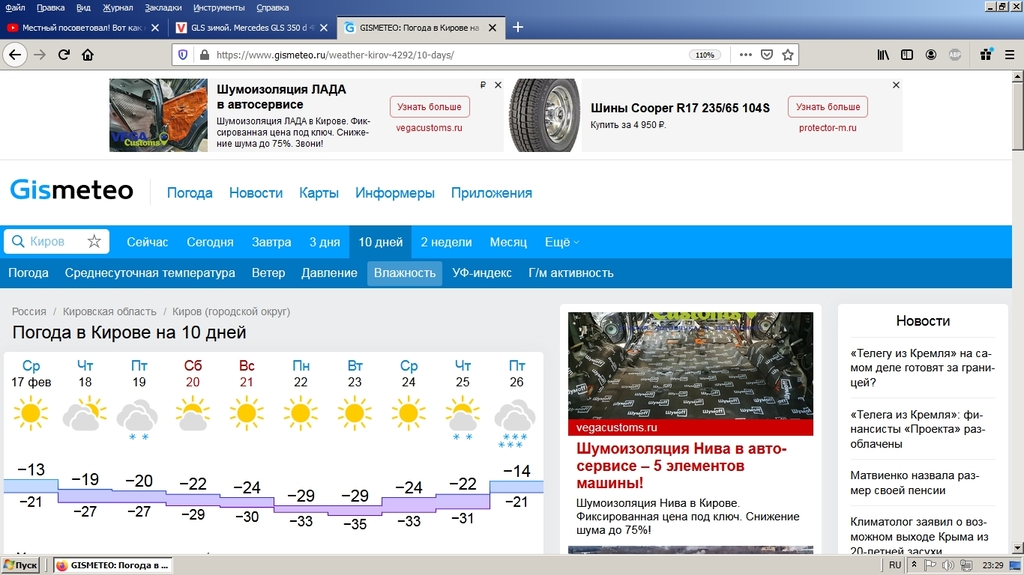Open the Ветер section
The image size is (1024, 575).
pos(268,273)
